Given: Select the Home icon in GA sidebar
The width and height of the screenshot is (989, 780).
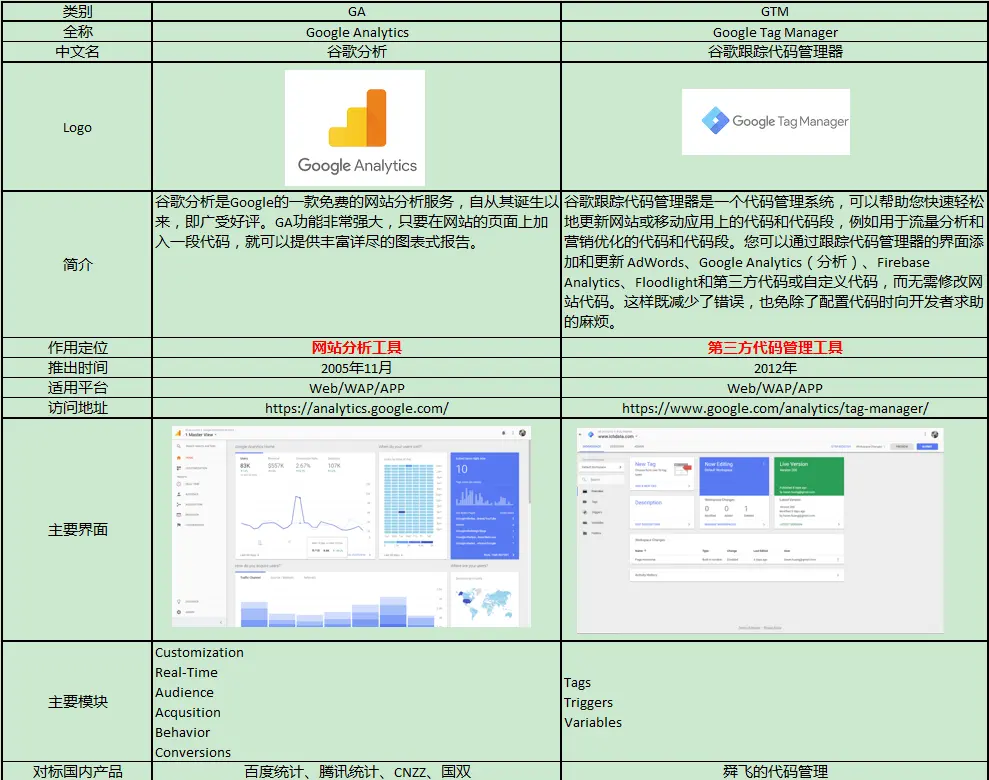Looking at the screenshot, I should coord(178,458).
